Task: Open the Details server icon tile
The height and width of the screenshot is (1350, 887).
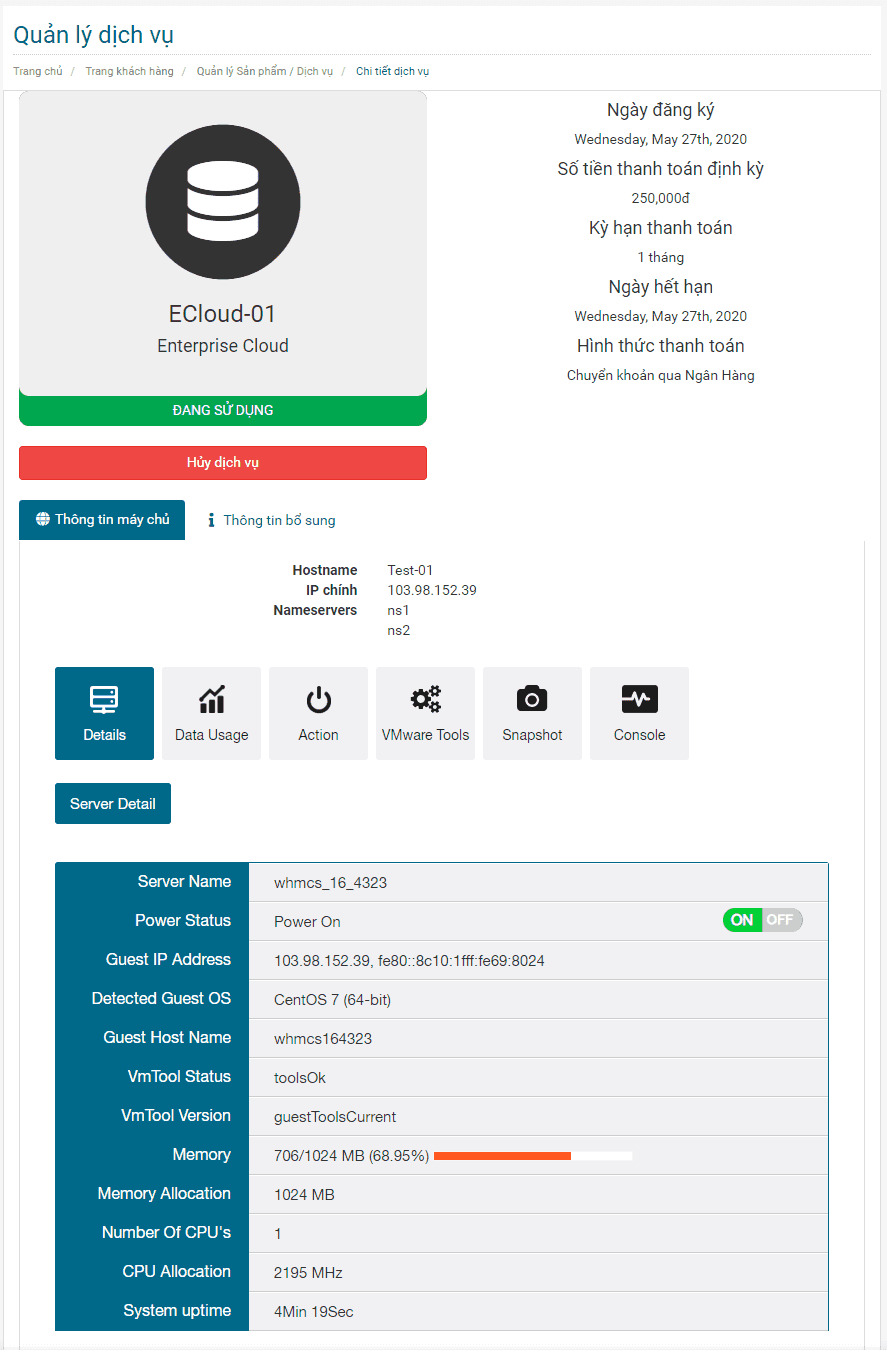Action: click(x=104, y=713)
